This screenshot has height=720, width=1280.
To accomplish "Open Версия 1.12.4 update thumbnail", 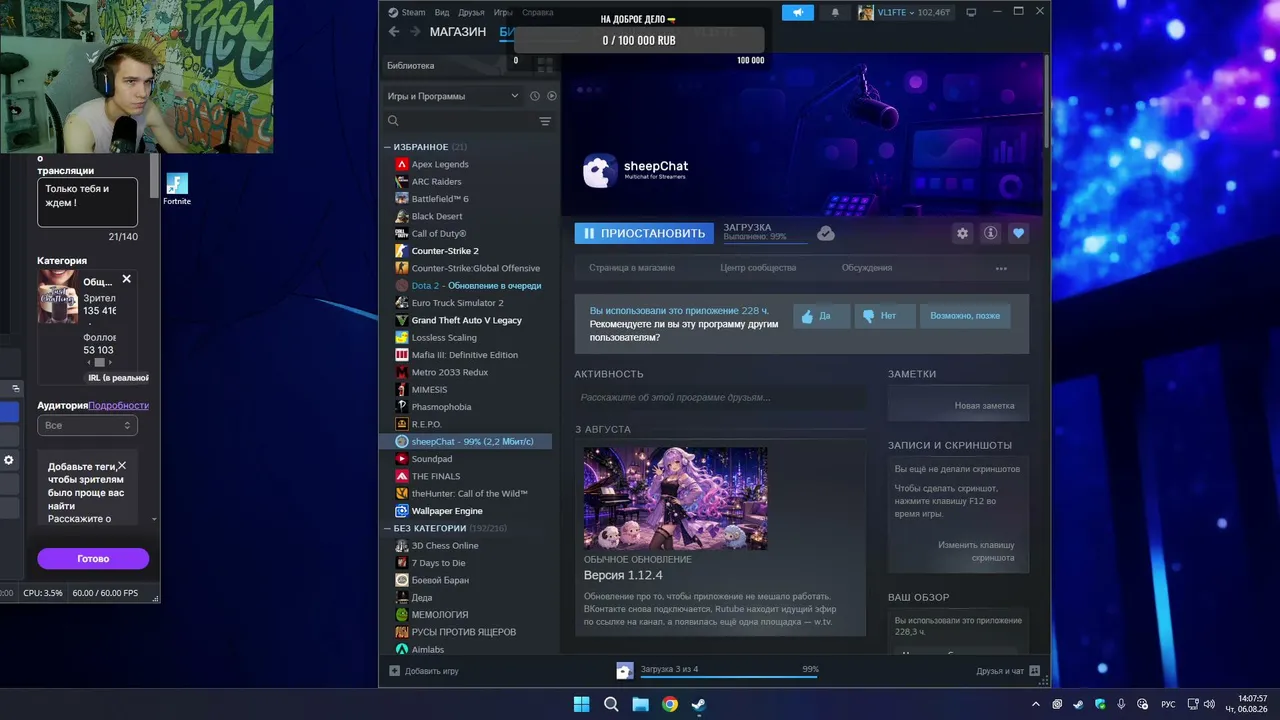I will click(x=676, y=498).
